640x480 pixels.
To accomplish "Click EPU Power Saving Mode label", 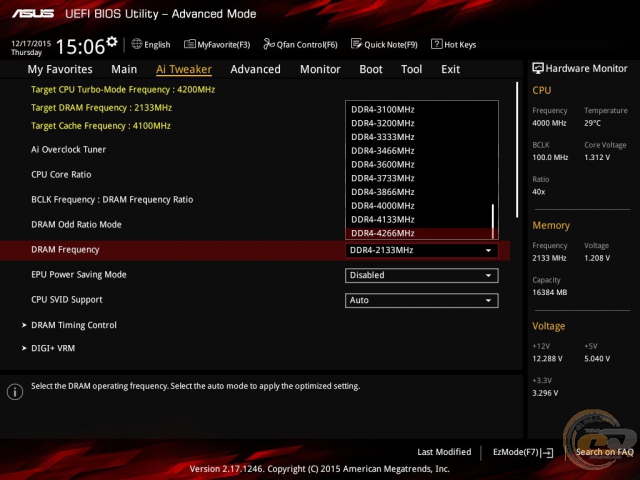I will point(79,275).
